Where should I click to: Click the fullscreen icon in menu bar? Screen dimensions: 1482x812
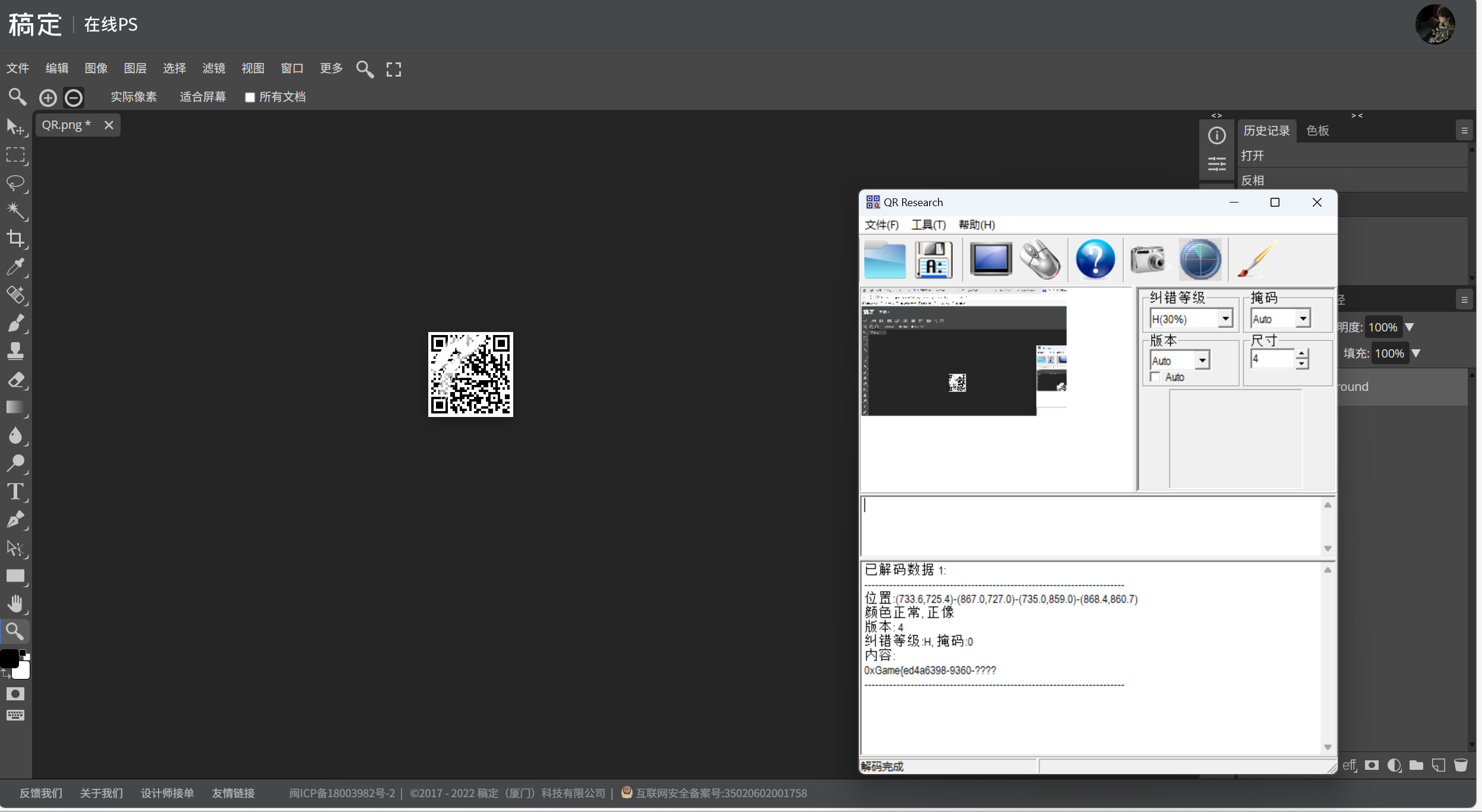tap(394, 69)
